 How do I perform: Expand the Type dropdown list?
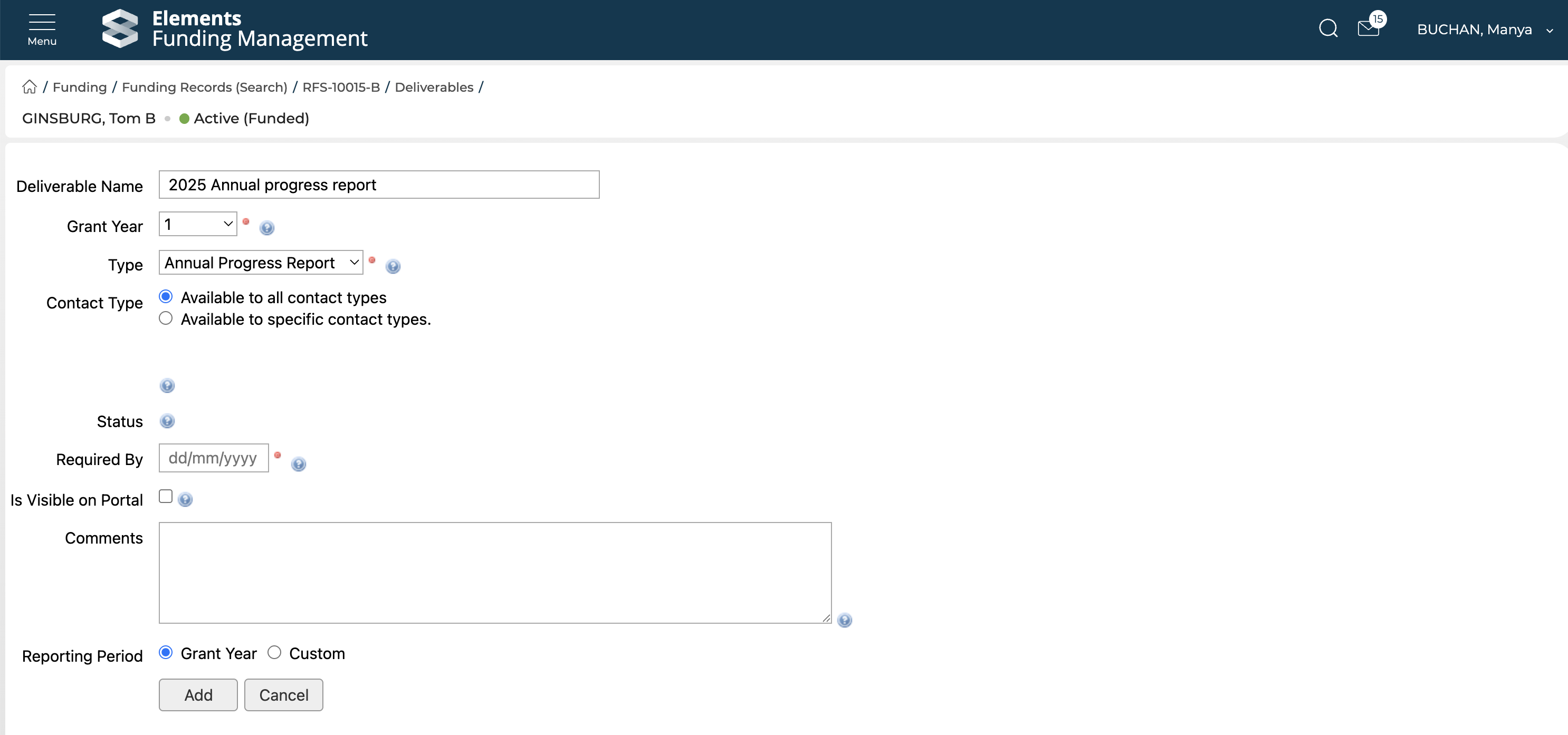[x=261, y=262]
